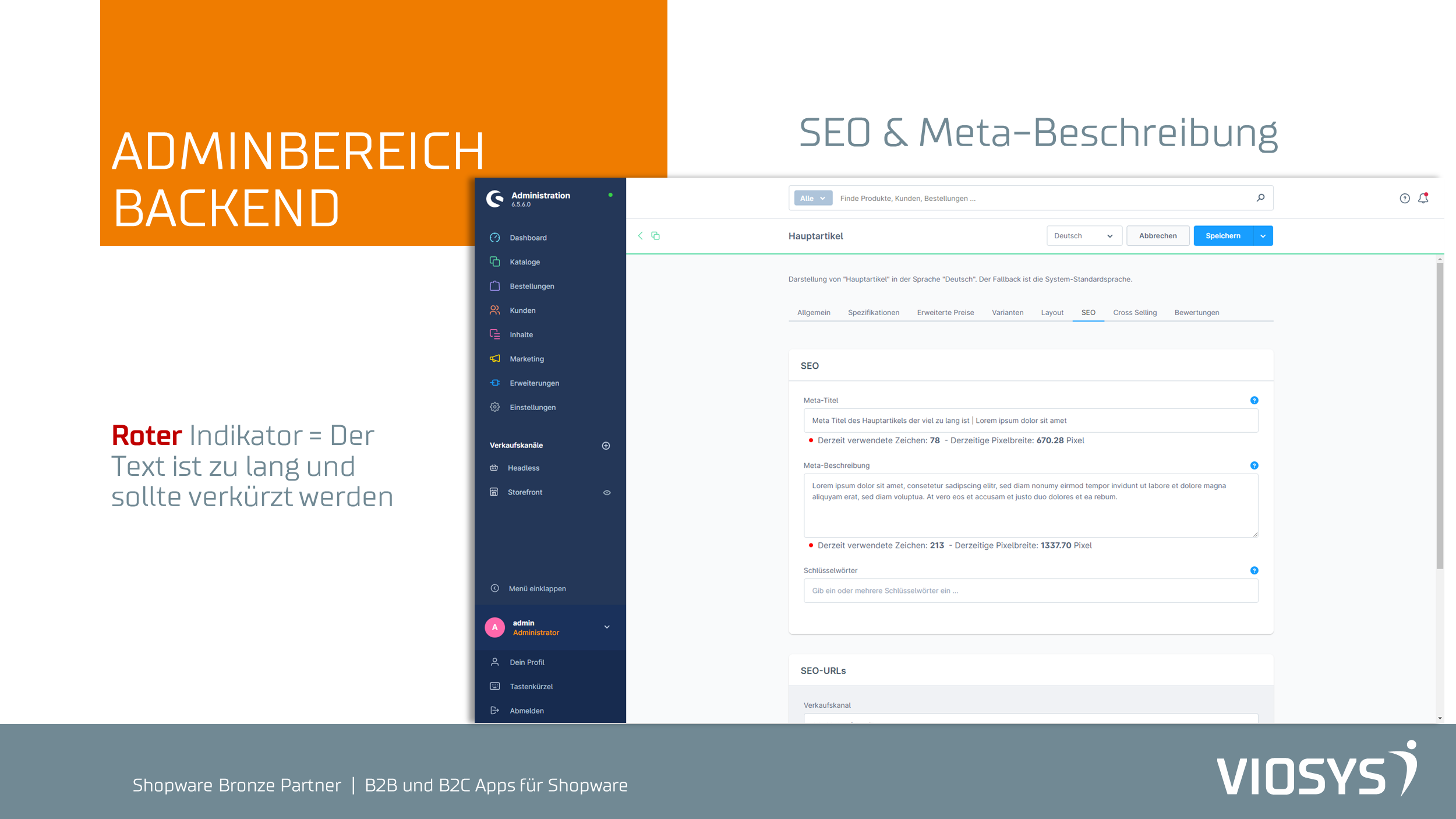Toggle the Storefront Verkaufskanal visibility
This screenshot has width=1456, height=819.
(x=607, y=492)
